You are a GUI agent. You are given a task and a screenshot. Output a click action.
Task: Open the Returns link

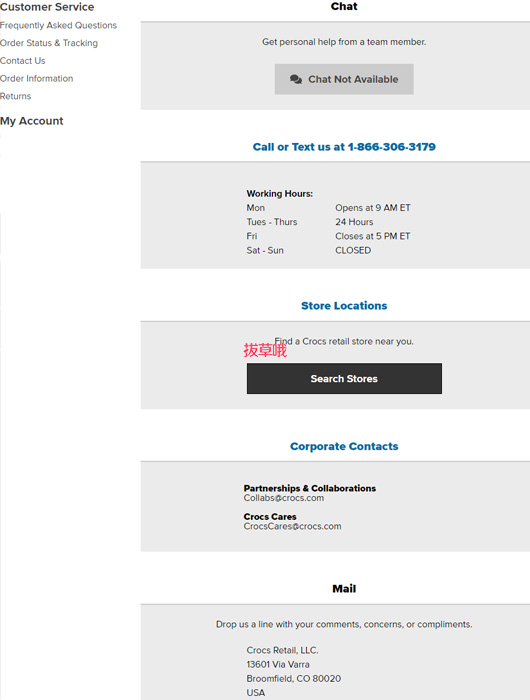(x=16, y=96)
